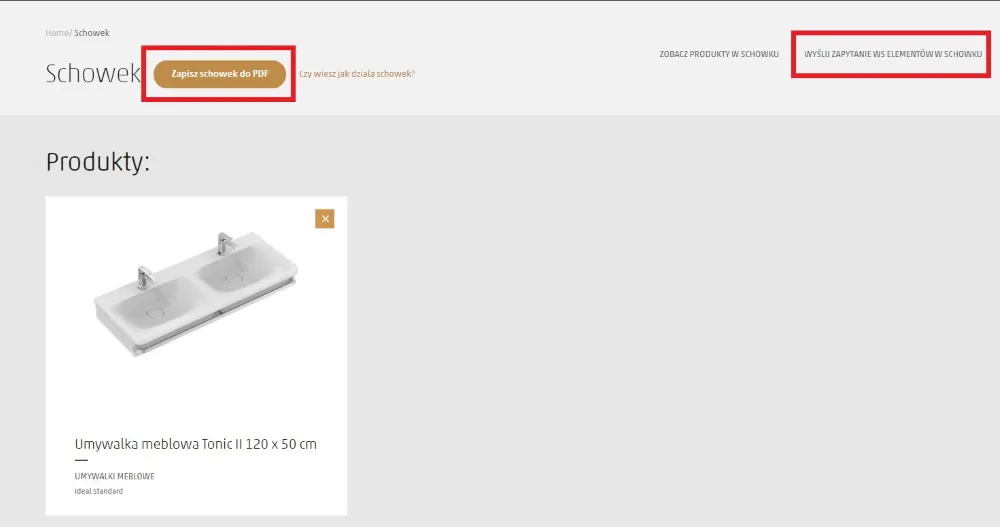The image size is (1000, 527).
Task: Click the short dash below the product title
Action: 81,460
